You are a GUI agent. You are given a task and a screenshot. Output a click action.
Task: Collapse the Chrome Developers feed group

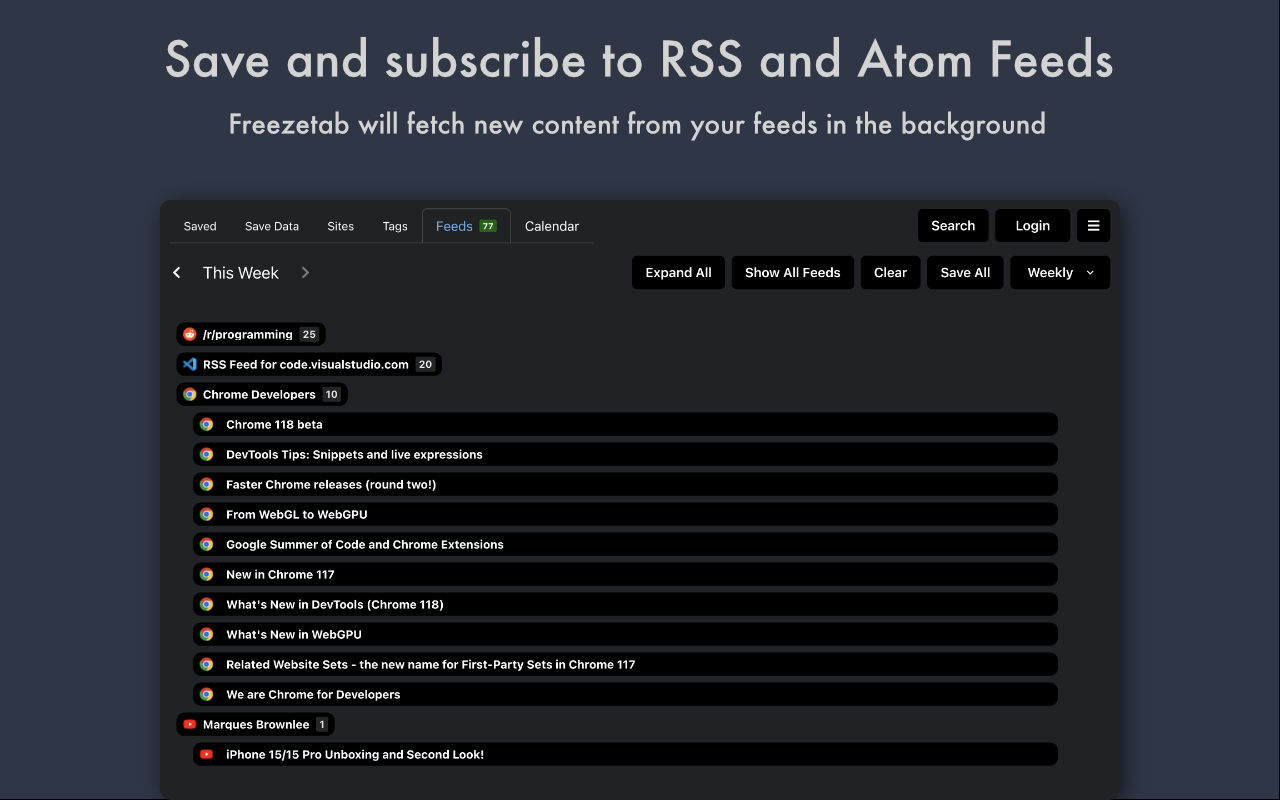click(x=259, y=394)
